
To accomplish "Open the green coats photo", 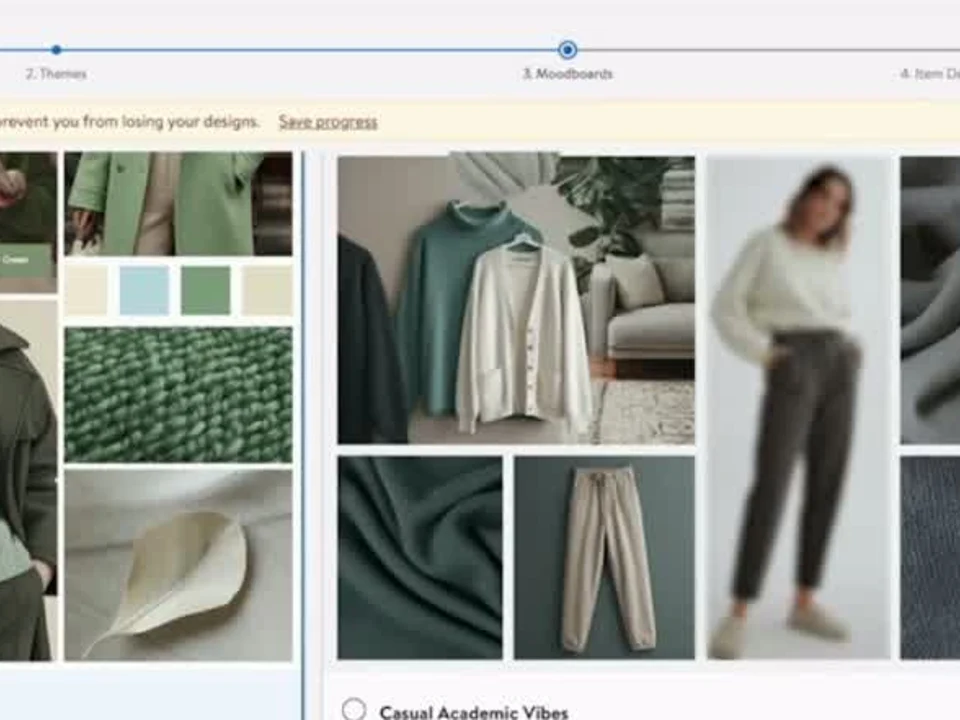I will tap(178, 204).
